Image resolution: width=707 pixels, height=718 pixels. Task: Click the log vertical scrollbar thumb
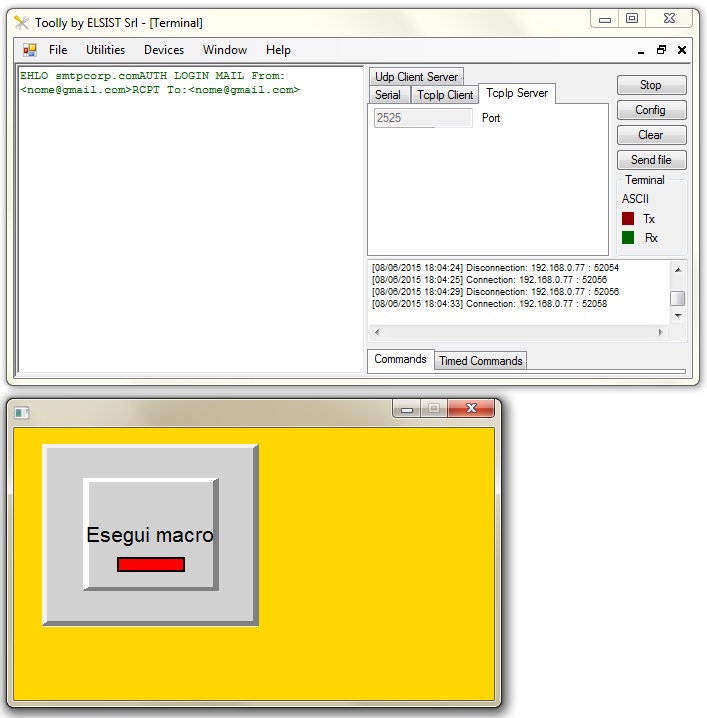678,298
